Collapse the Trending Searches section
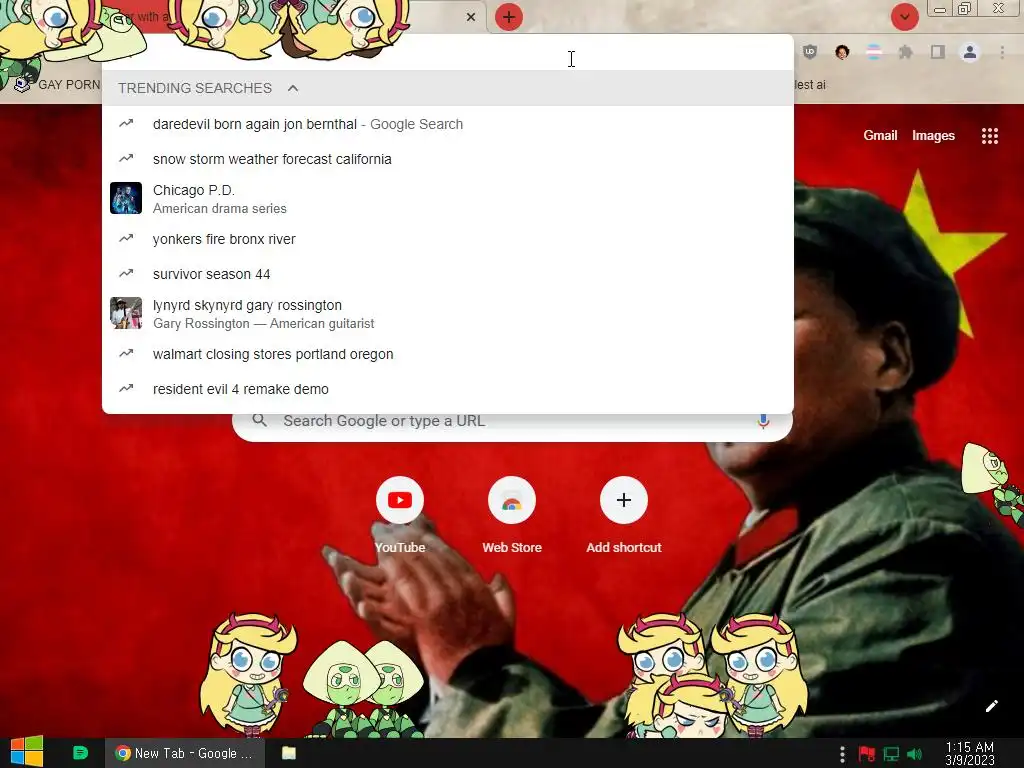This screenshot has width=1024, height=768. point(293,88)
